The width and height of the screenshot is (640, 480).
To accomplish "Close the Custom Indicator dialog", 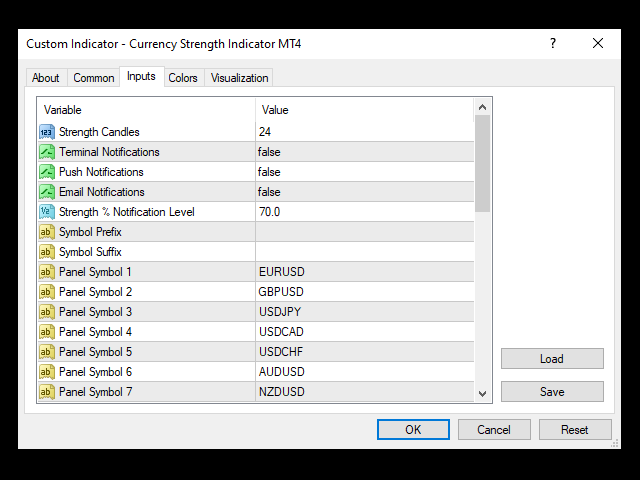I will pyautogui.click(x=598, y=43).
